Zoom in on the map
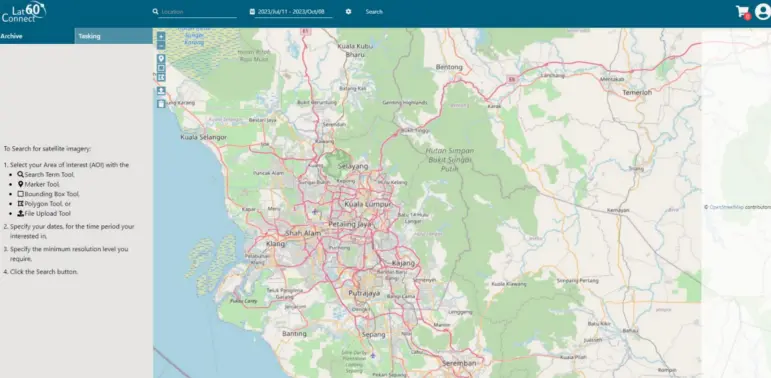 pyautogui.click(x=161, y=36)
